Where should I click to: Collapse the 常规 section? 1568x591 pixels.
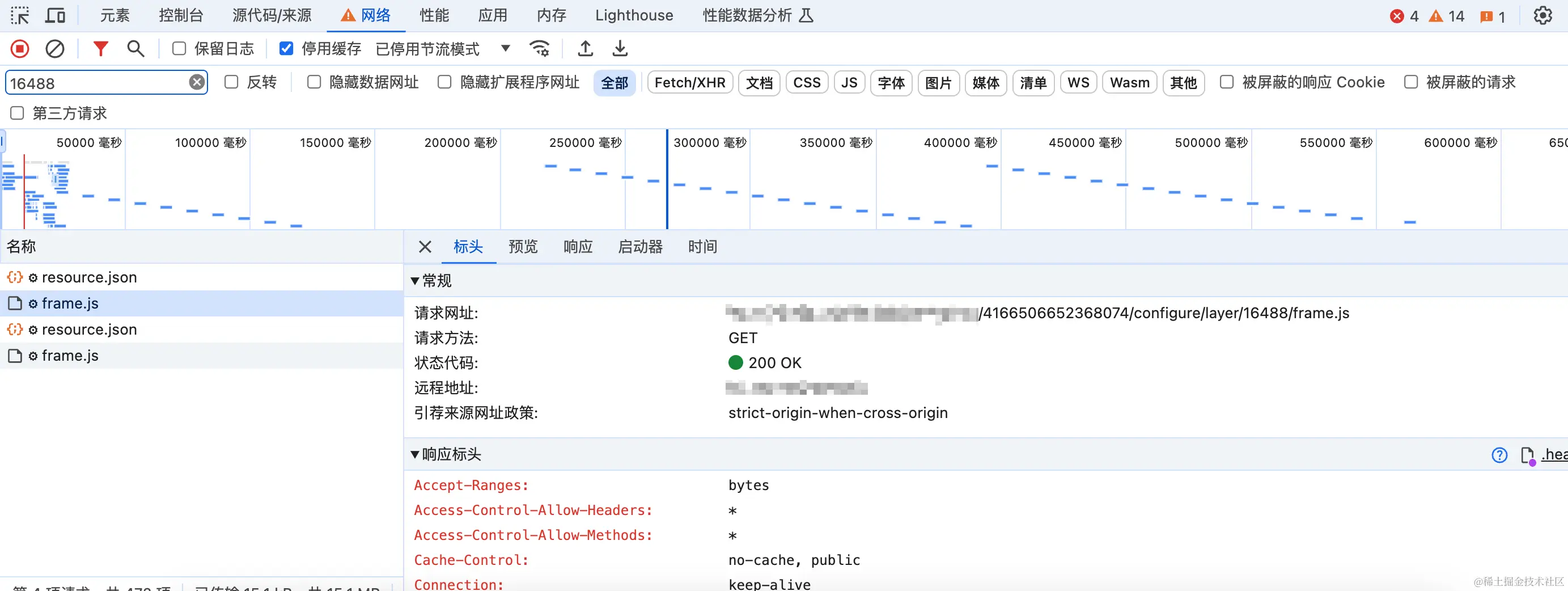(415, 281)
